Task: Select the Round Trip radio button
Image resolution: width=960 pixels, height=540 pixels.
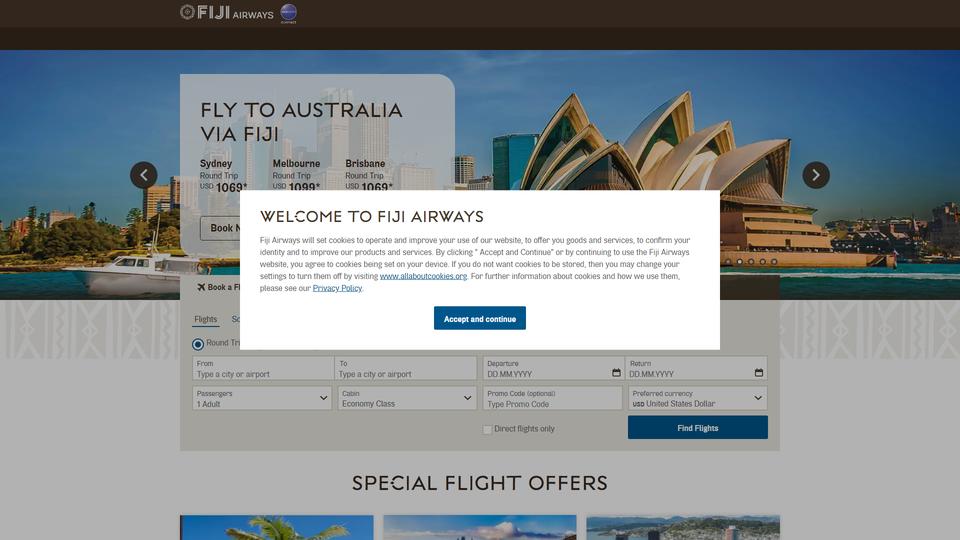Action: point(198,344)
